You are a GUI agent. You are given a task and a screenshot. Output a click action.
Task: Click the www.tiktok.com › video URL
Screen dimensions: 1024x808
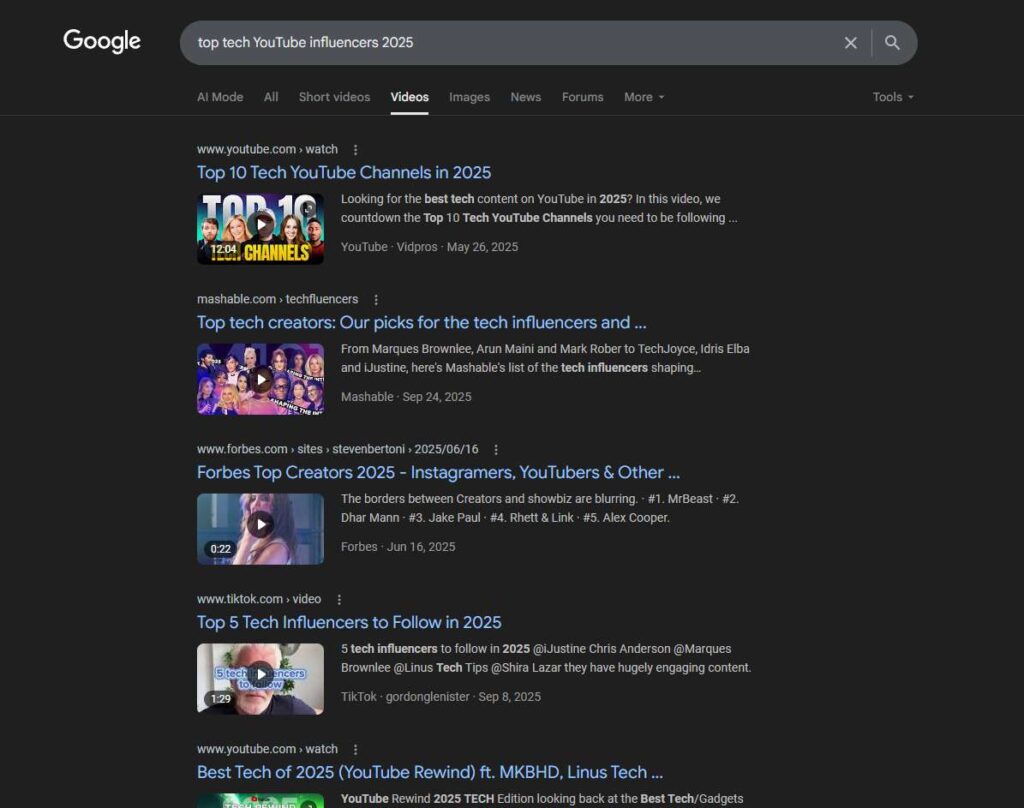coord(259,599)
